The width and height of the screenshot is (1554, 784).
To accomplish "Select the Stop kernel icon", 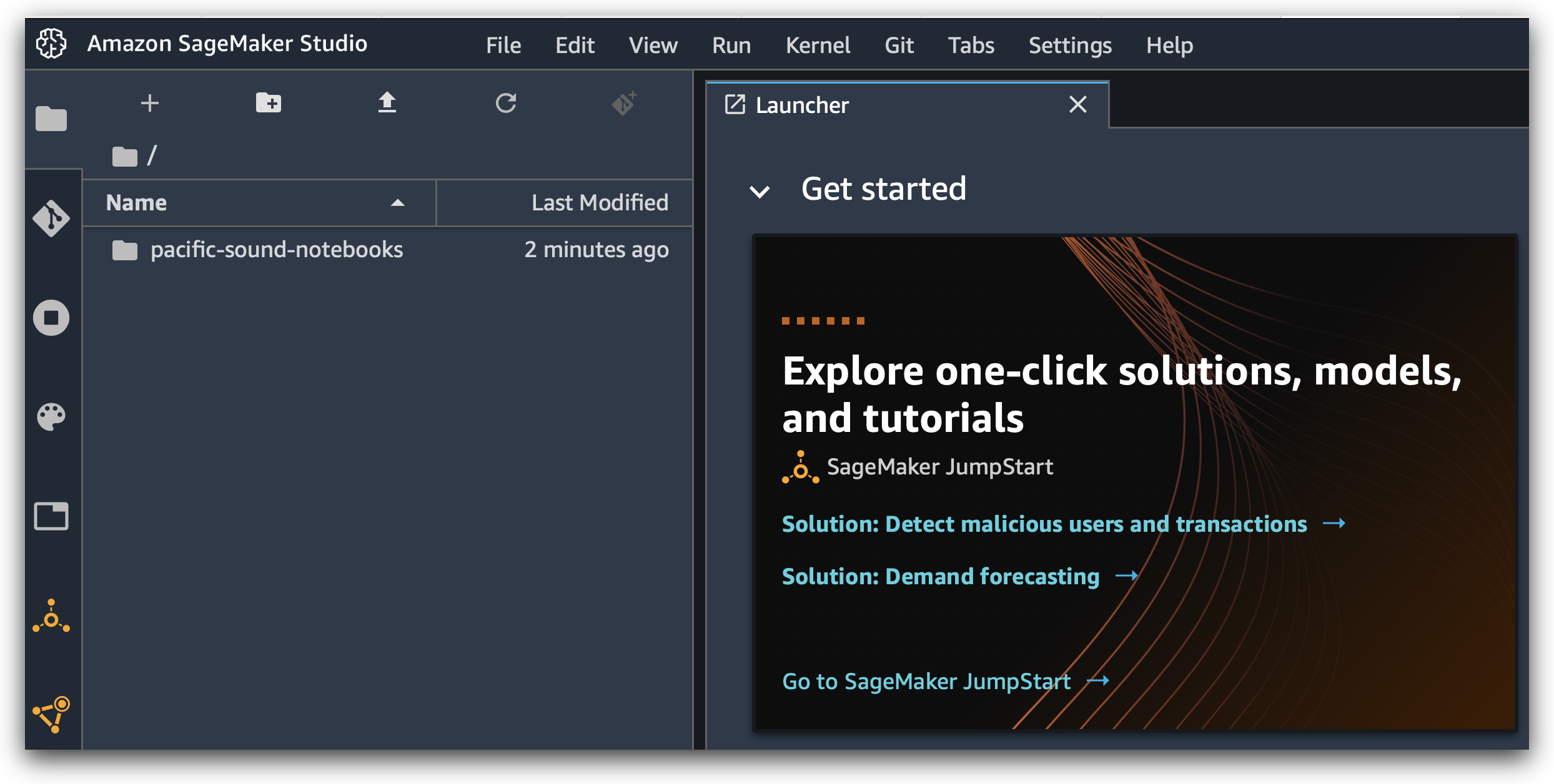I will click(52, 318).
